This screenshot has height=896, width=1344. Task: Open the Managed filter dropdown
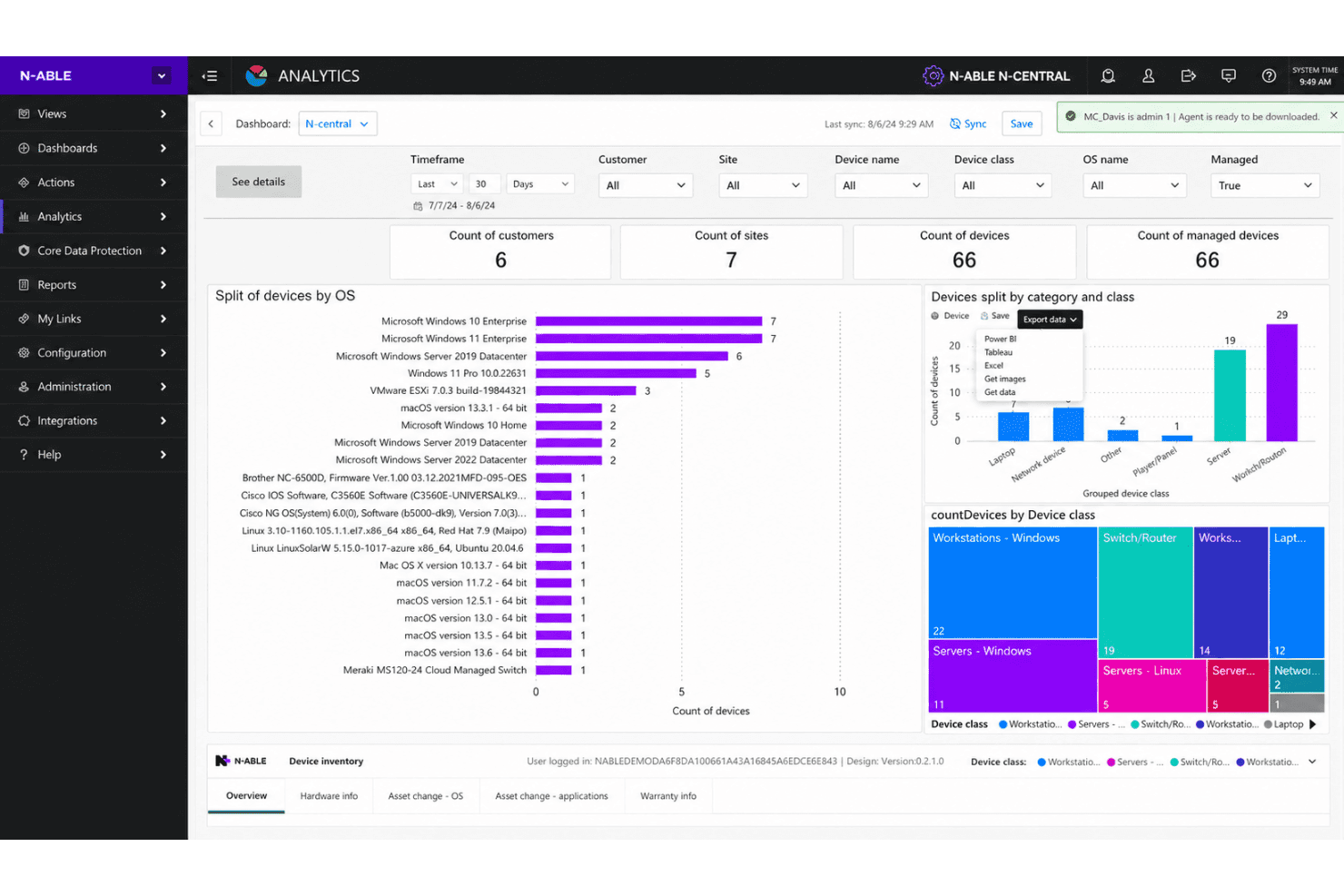1265,185
